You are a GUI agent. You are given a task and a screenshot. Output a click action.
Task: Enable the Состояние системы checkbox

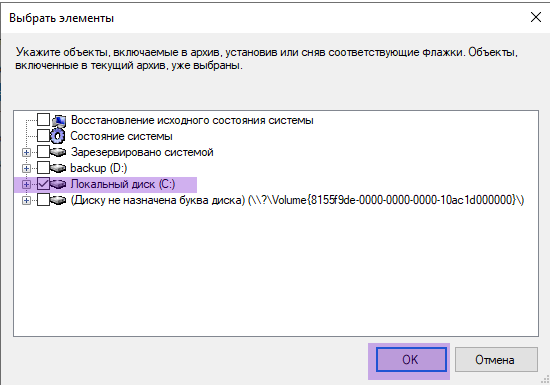[x=43, y=136]
